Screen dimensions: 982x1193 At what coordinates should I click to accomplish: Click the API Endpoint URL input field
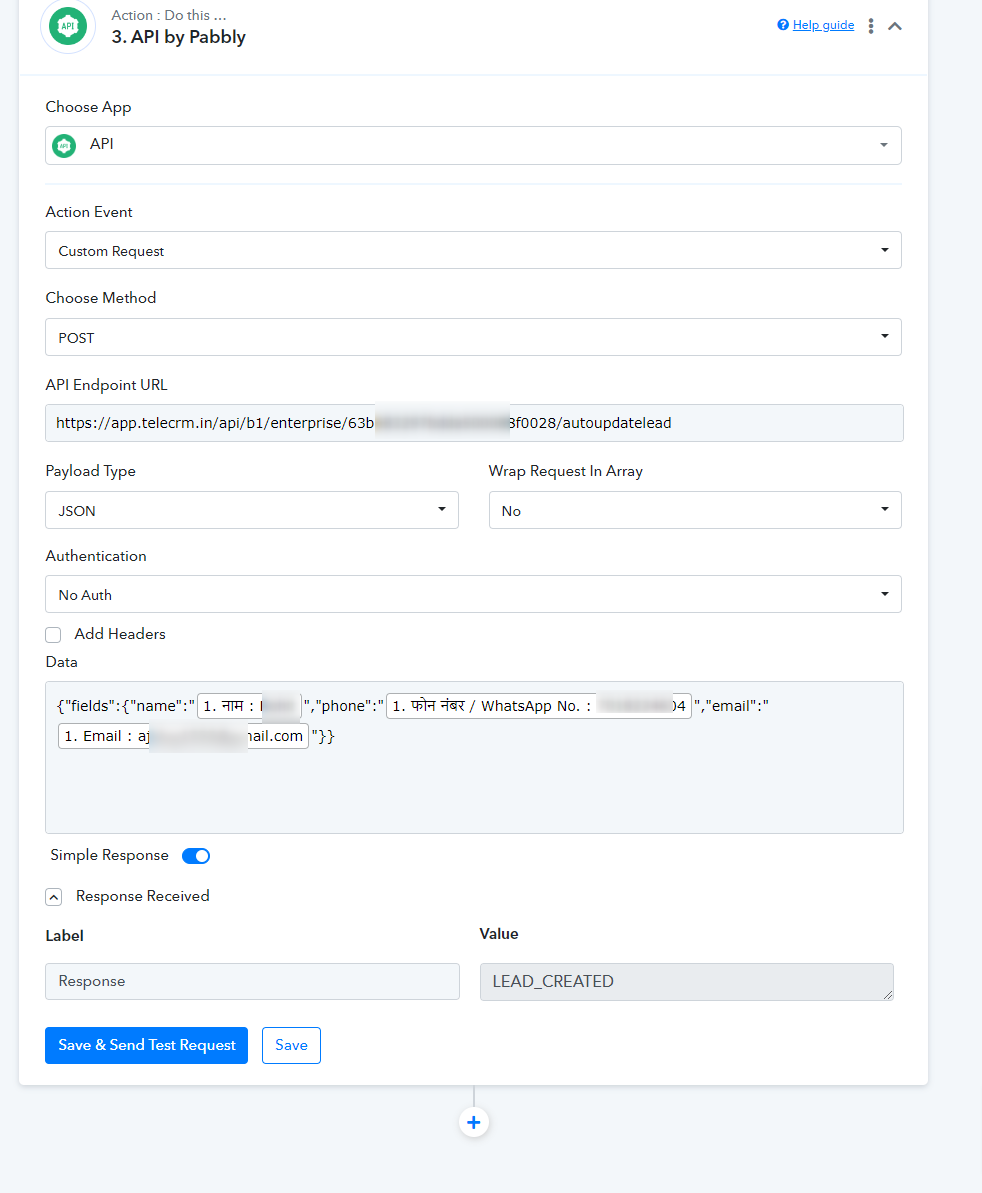[x=474, y=423]
